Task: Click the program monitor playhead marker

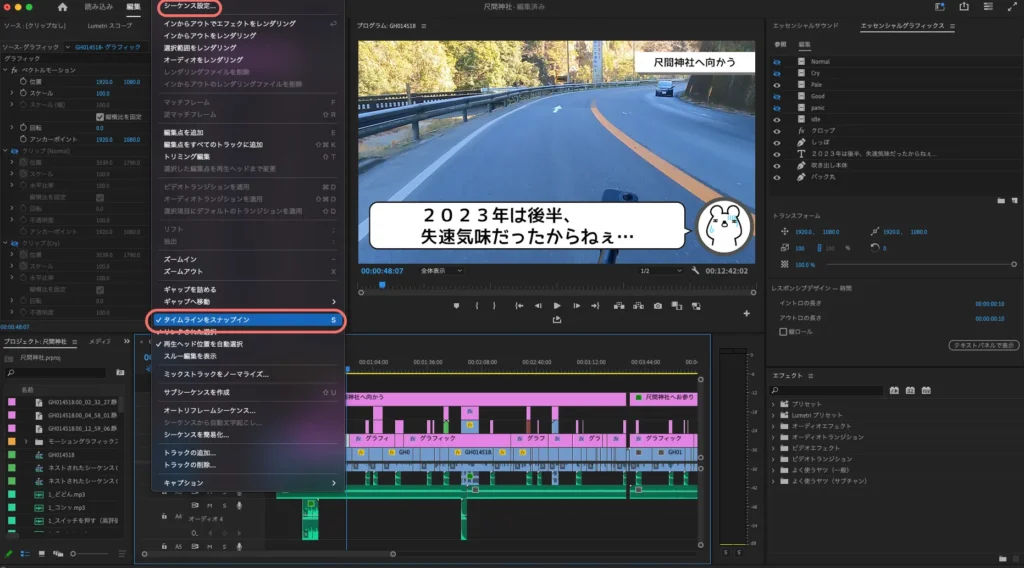Action: tap(382, 285)
